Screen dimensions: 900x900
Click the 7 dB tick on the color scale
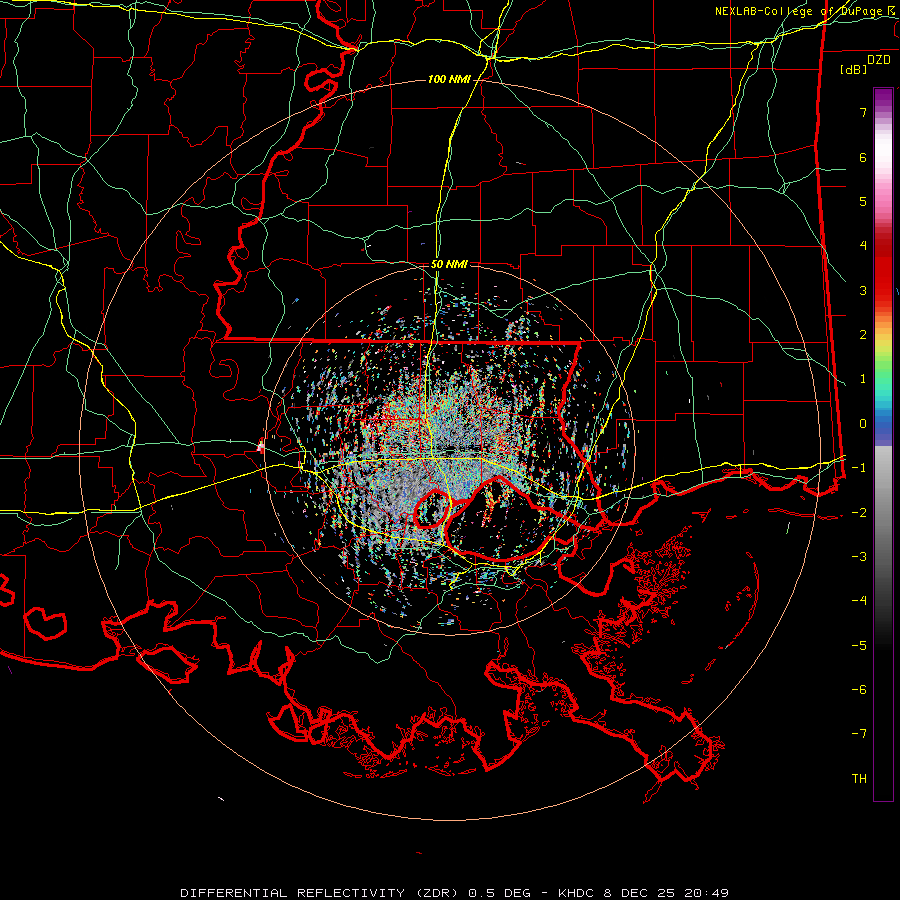click(x=863, y=112)
